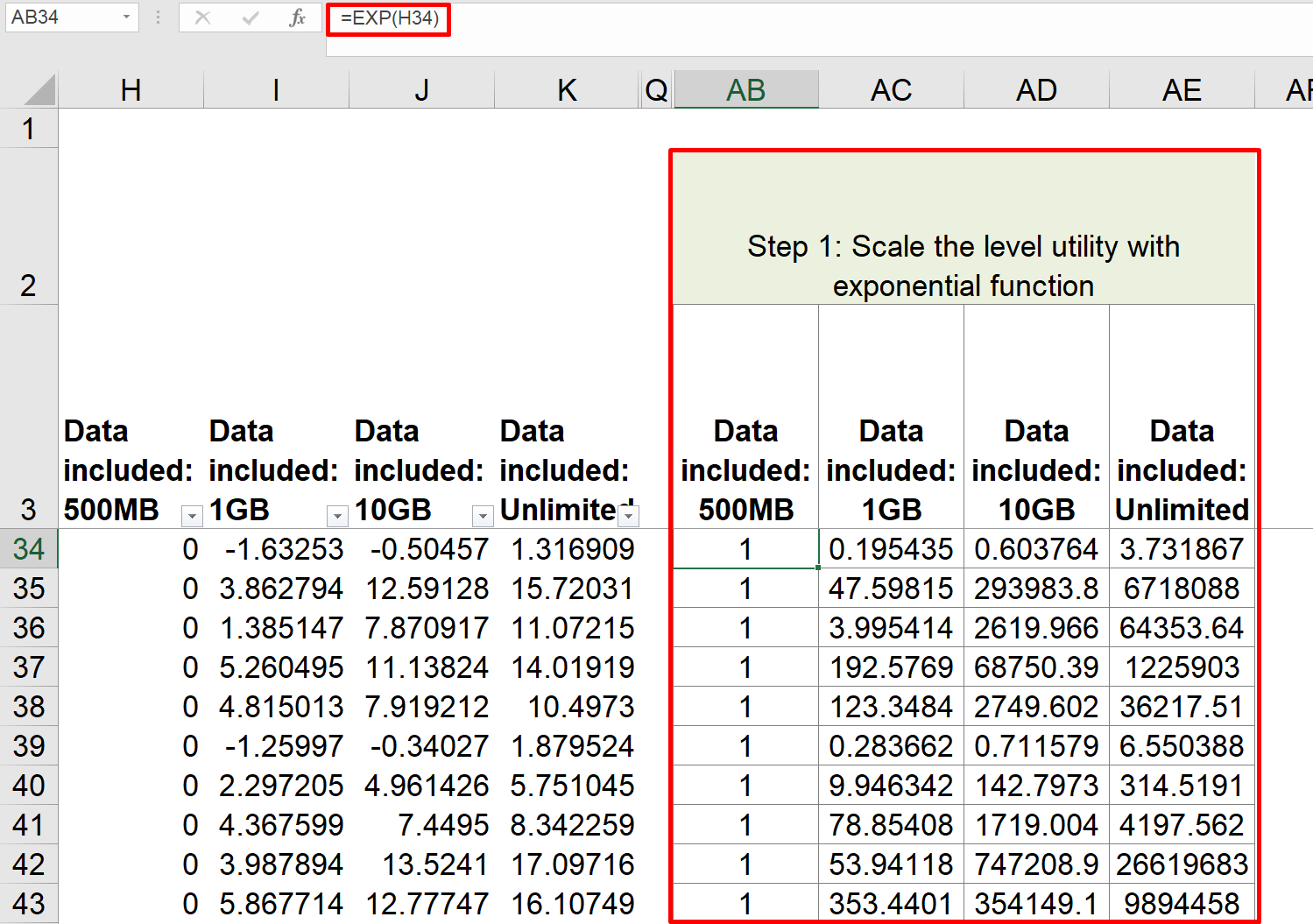Select cell with value 0.283662
The height and width of the screenshot is (924, 1313).
click(892, 746)
